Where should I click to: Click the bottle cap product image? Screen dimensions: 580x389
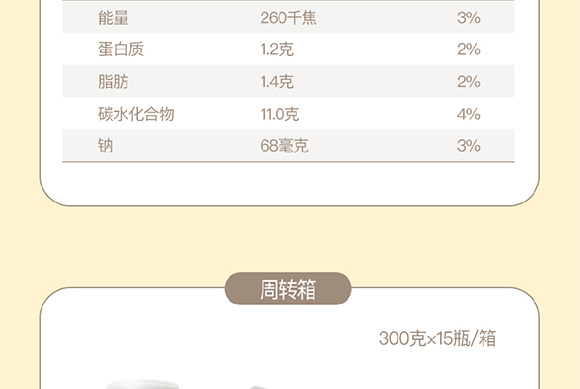[142, 384]
